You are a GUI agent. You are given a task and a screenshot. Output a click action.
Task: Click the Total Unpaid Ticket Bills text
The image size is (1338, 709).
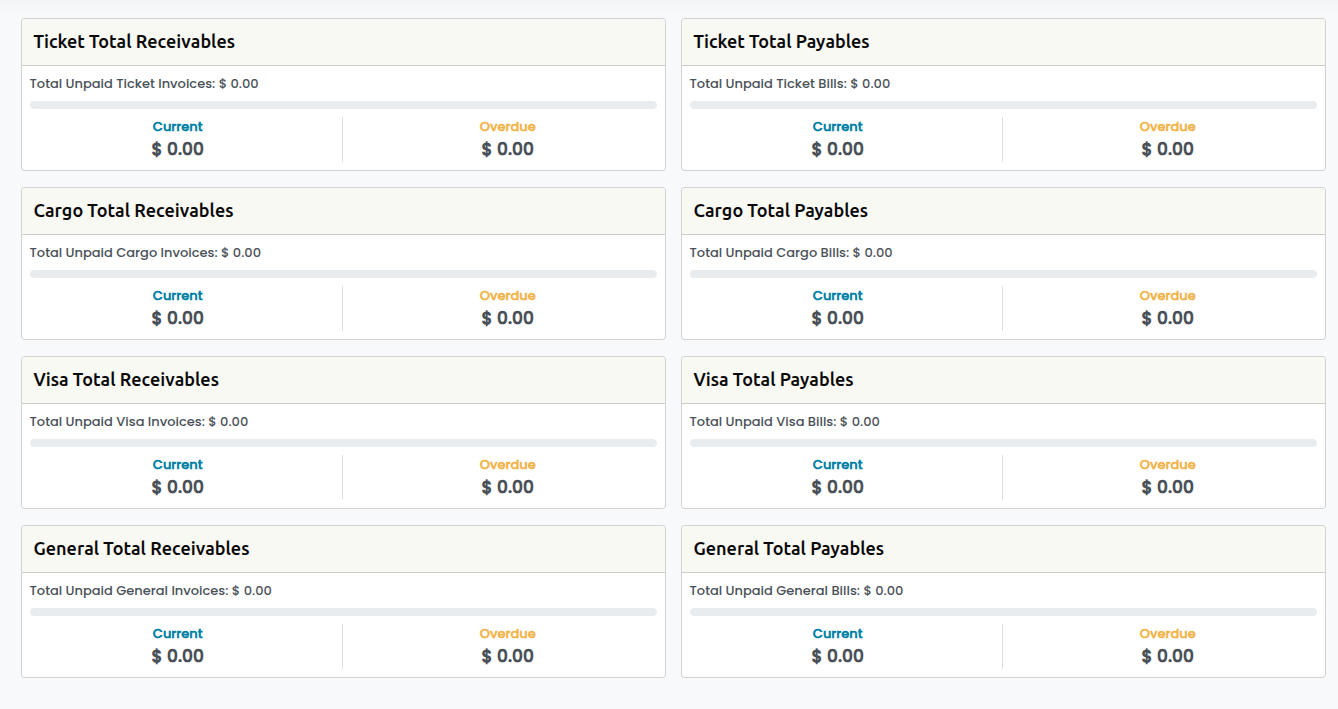click(x=790, y=84)
